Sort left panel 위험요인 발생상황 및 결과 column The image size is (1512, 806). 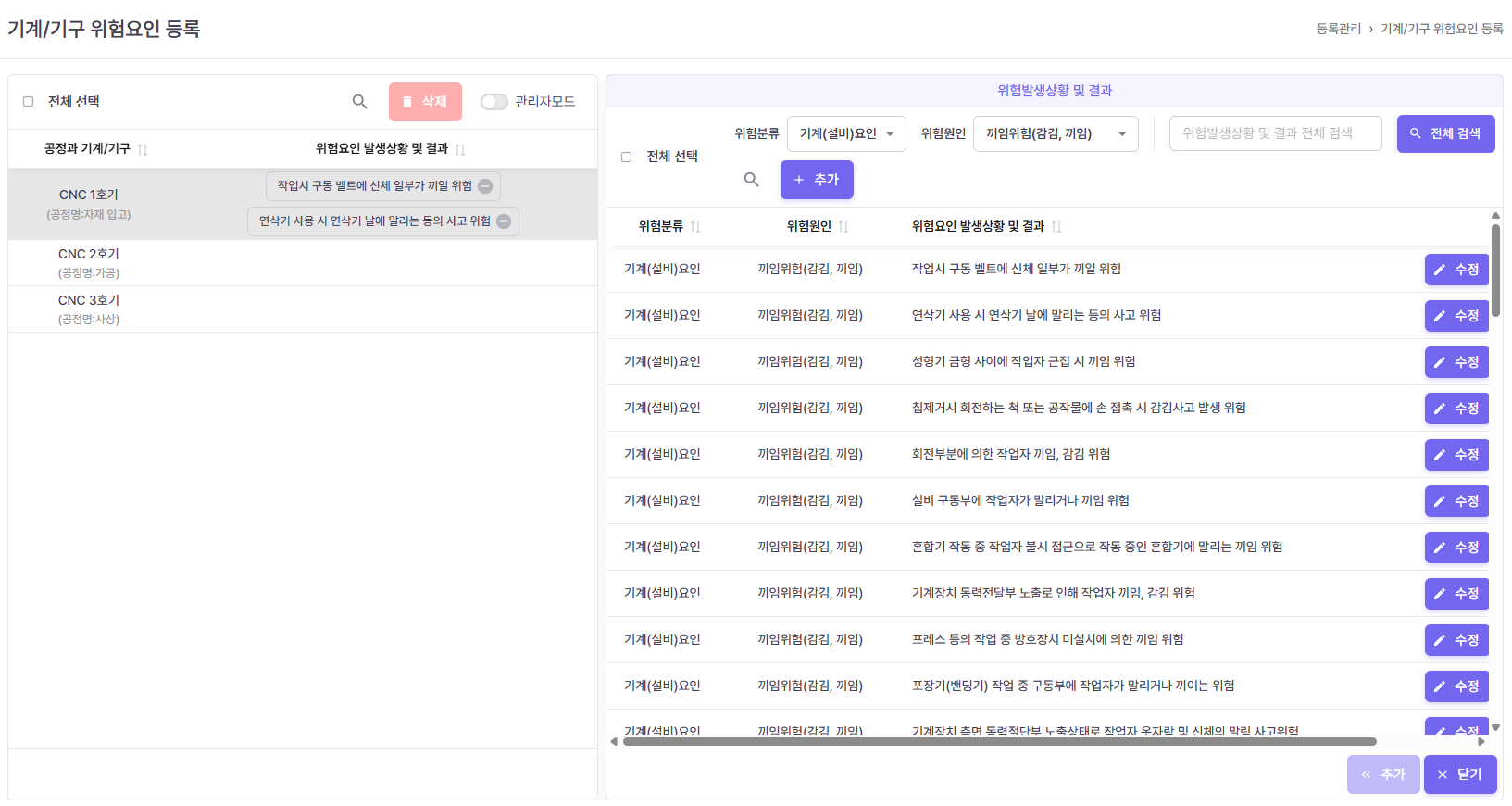click(x=460, y=149)
